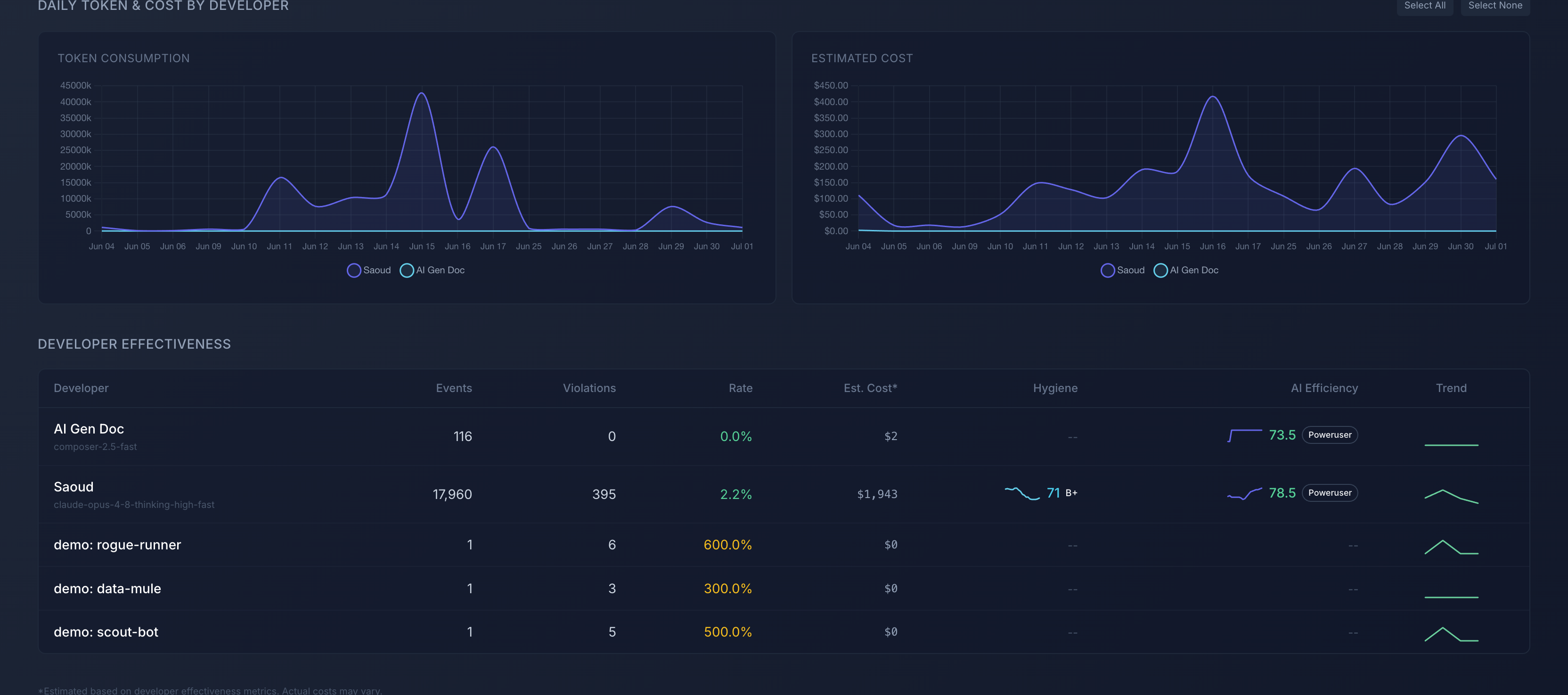Viewport: 1568px width, 695px height.
Task: Open the Saoud developer row
Action: click(x=784, y=494)
